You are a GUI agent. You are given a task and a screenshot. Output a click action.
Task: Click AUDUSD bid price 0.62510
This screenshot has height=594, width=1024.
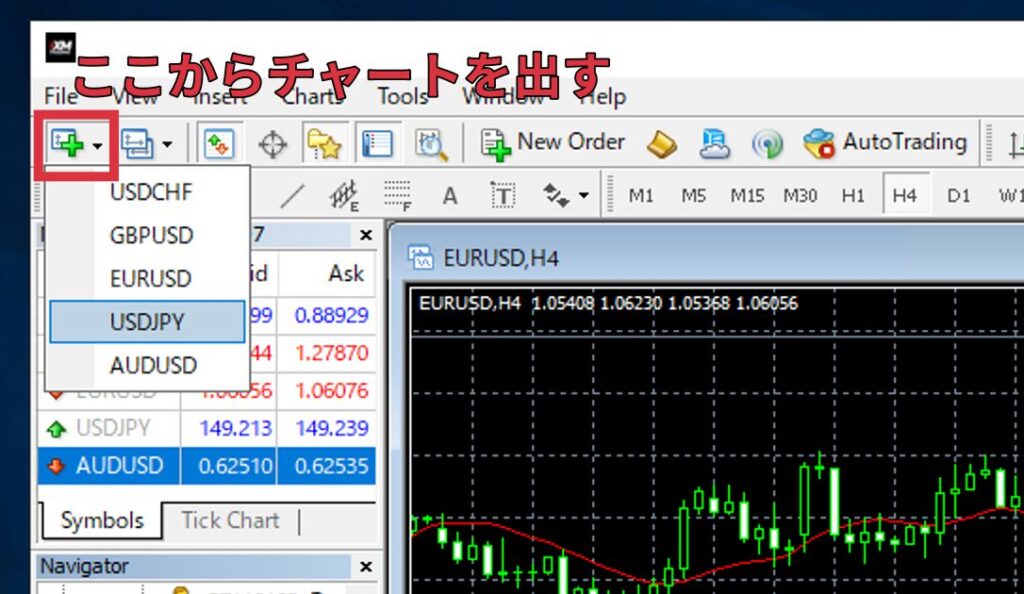(235, 466)
